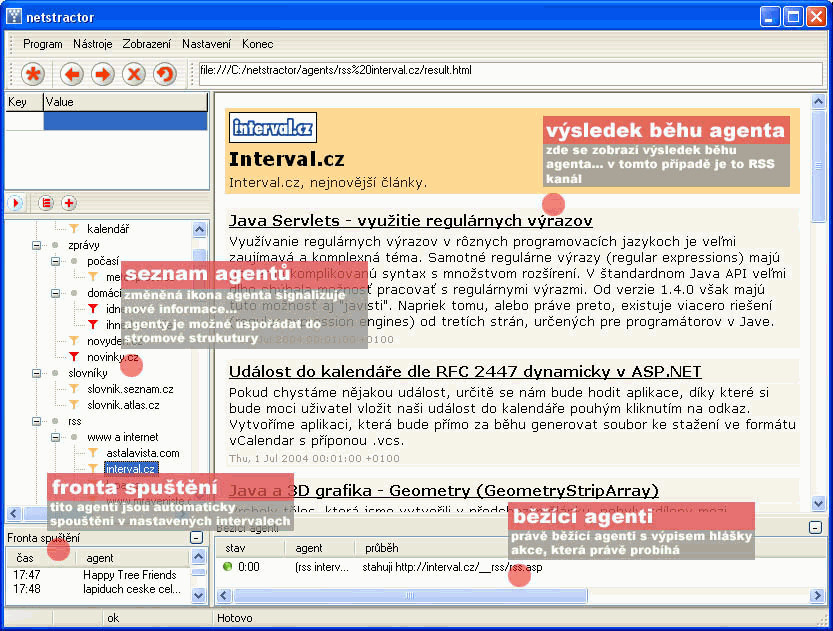Open the Konec menu

pyautogui.click(x=258, y=44)
